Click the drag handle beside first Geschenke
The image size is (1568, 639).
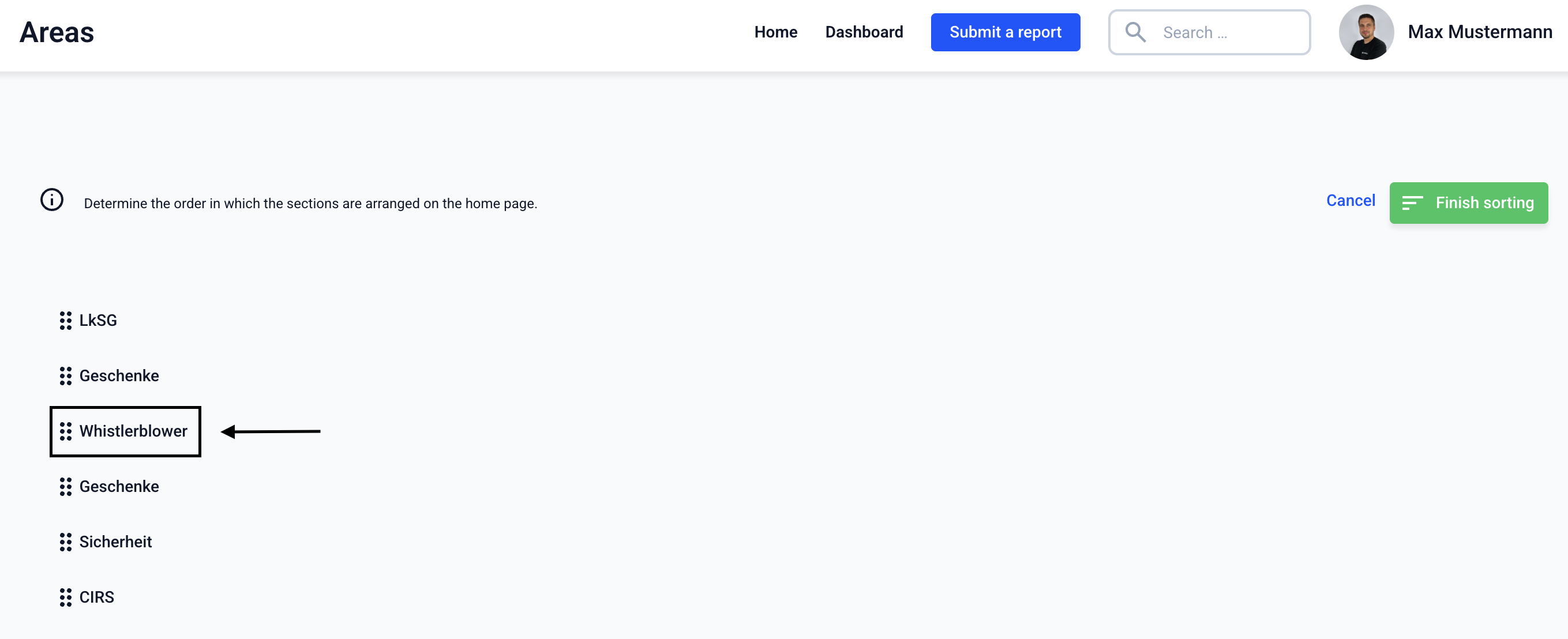point(66,375)
